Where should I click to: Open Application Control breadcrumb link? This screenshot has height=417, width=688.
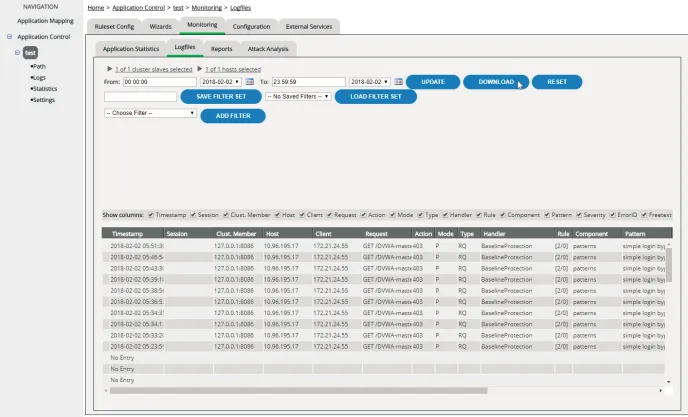tap(138, 8)
